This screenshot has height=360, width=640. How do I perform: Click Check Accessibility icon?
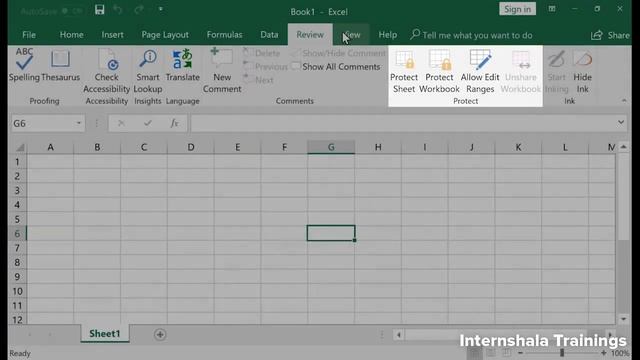click(x=107, y=60)
